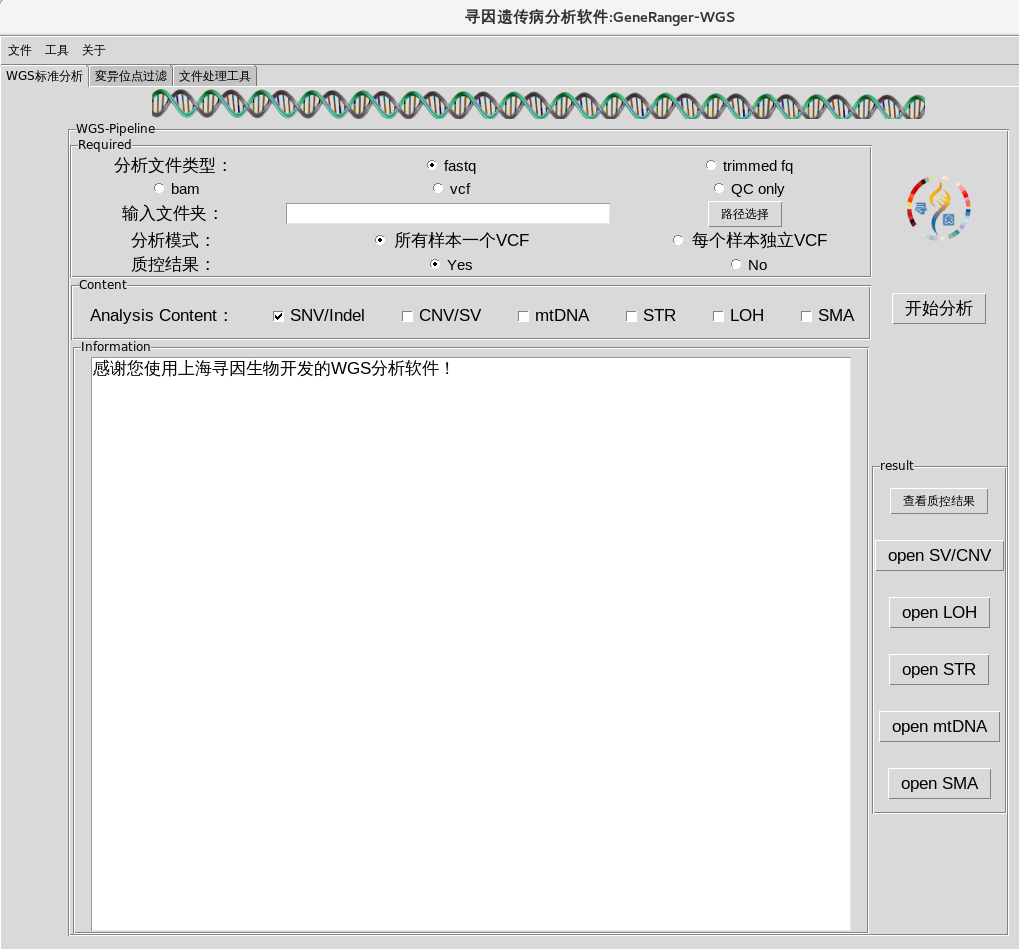Select 每个样本独立VCF analysis mode

tap(679, 241)
